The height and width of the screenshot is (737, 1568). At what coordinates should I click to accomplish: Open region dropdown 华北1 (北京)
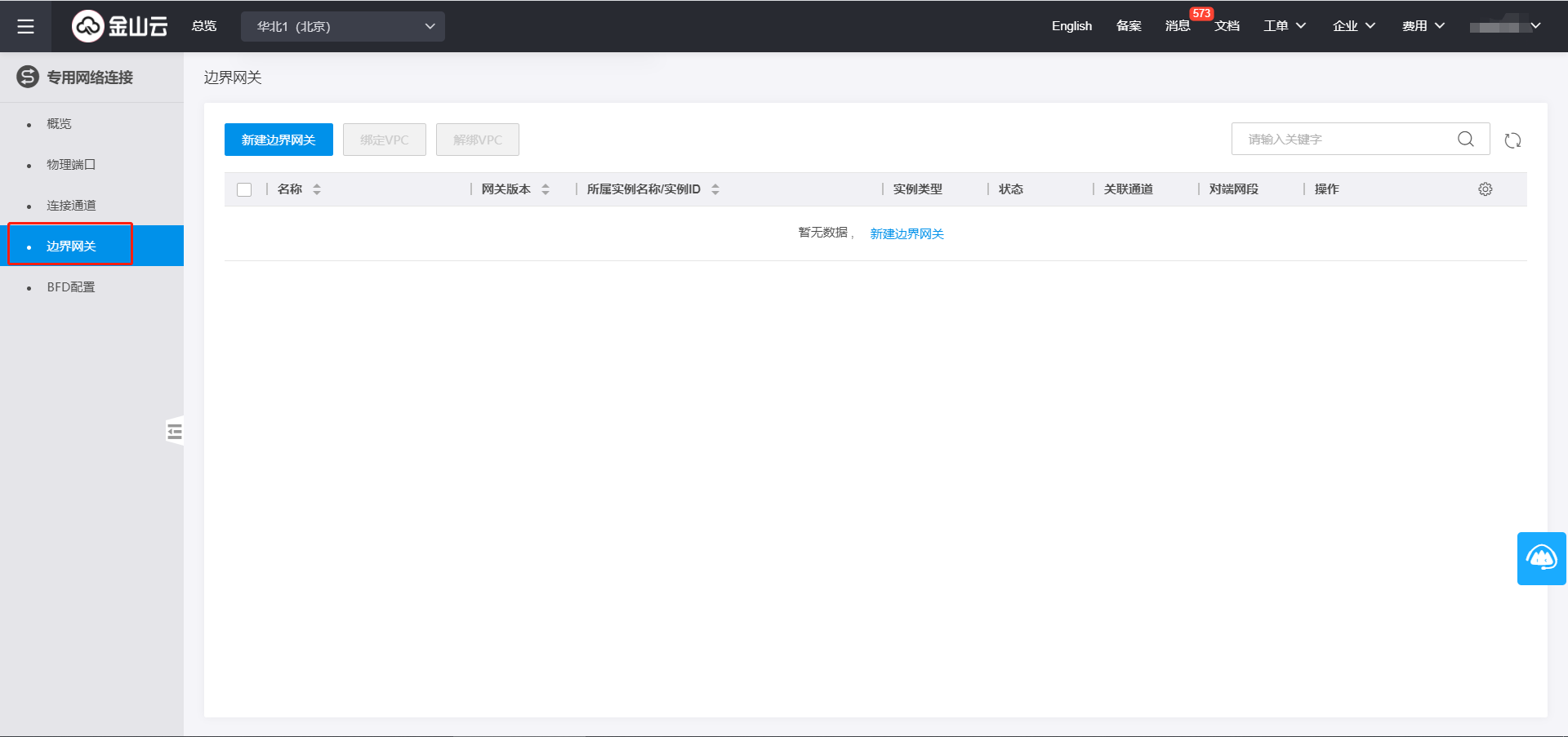tap(343, 26)
